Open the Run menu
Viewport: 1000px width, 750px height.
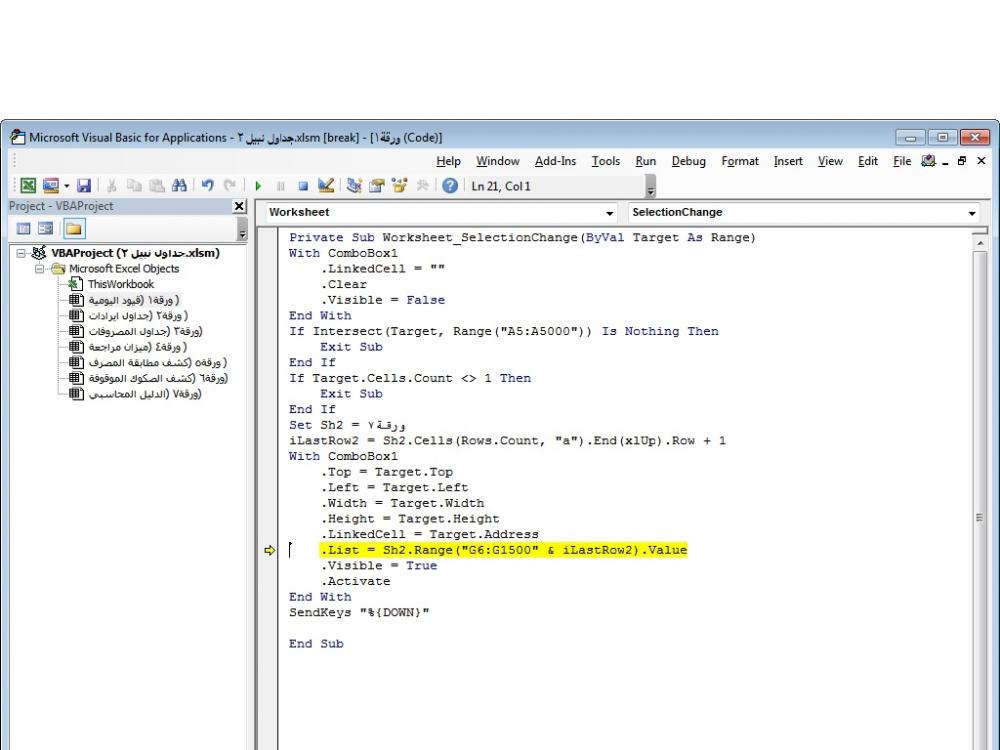(646, 161)
